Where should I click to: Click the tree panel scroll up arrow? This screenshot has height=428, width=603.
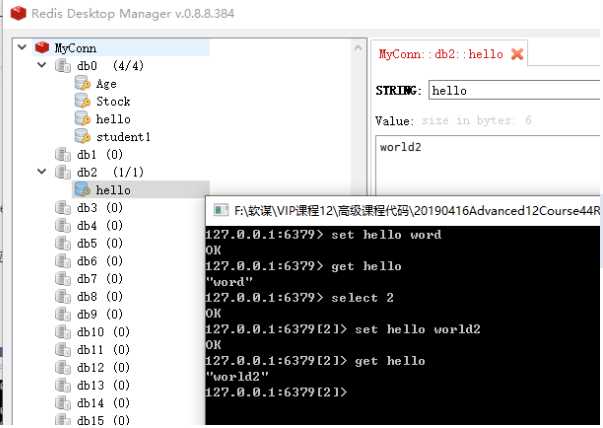pos(358,48)
